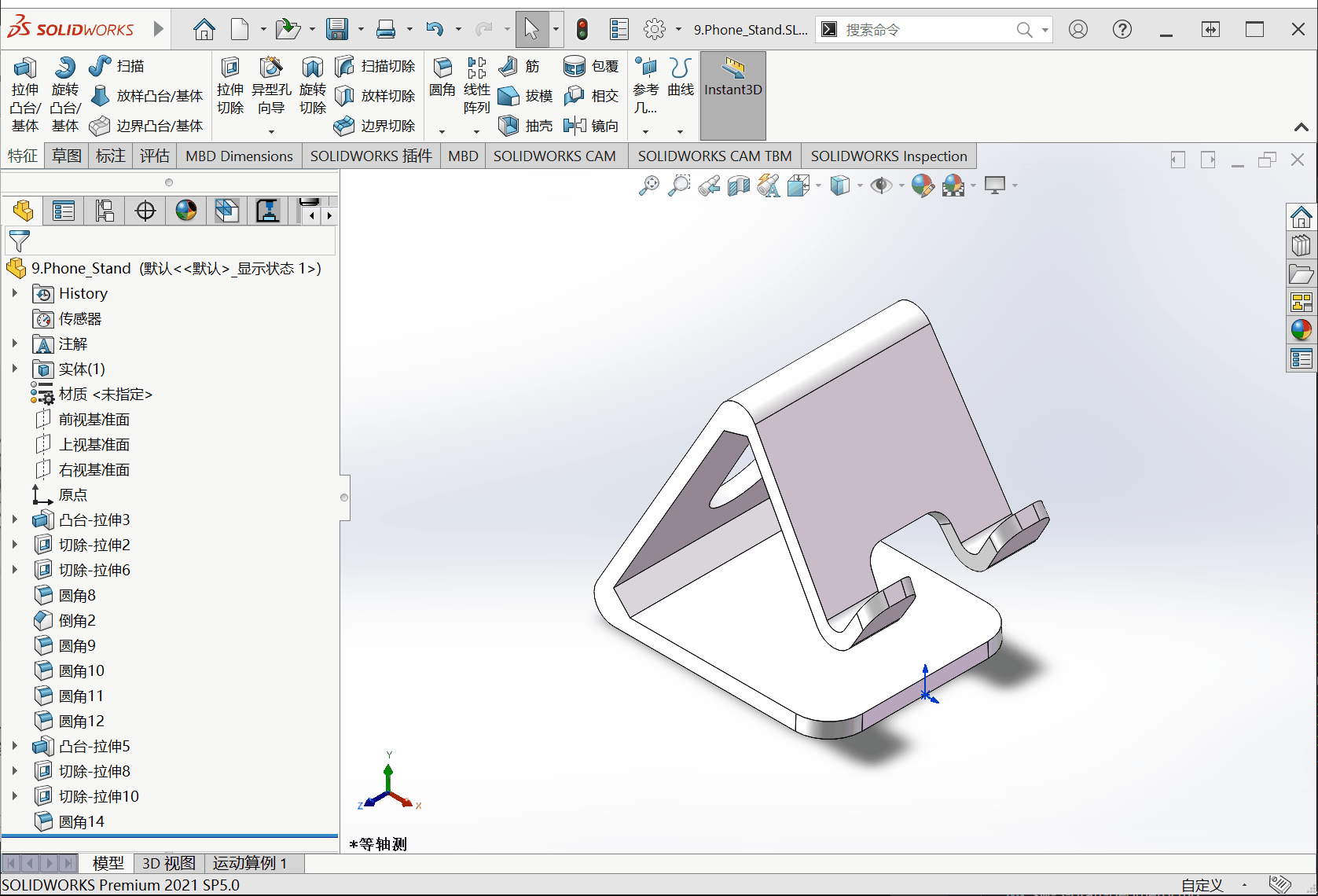
Task: Click the feature tree filter funnel icon
Action: pos(19,241)
